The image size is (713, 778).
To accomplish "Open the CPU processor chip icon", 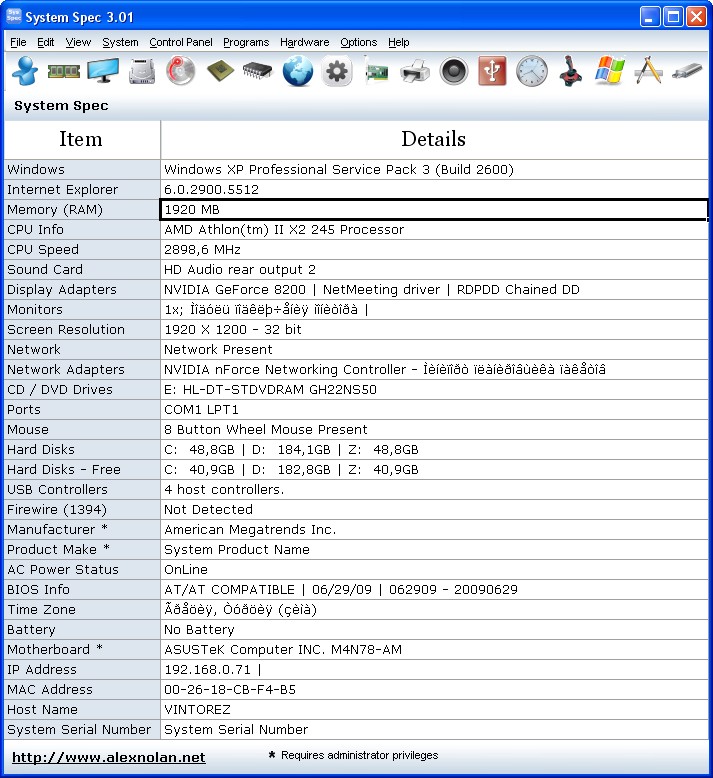I will tap(220, 71).
